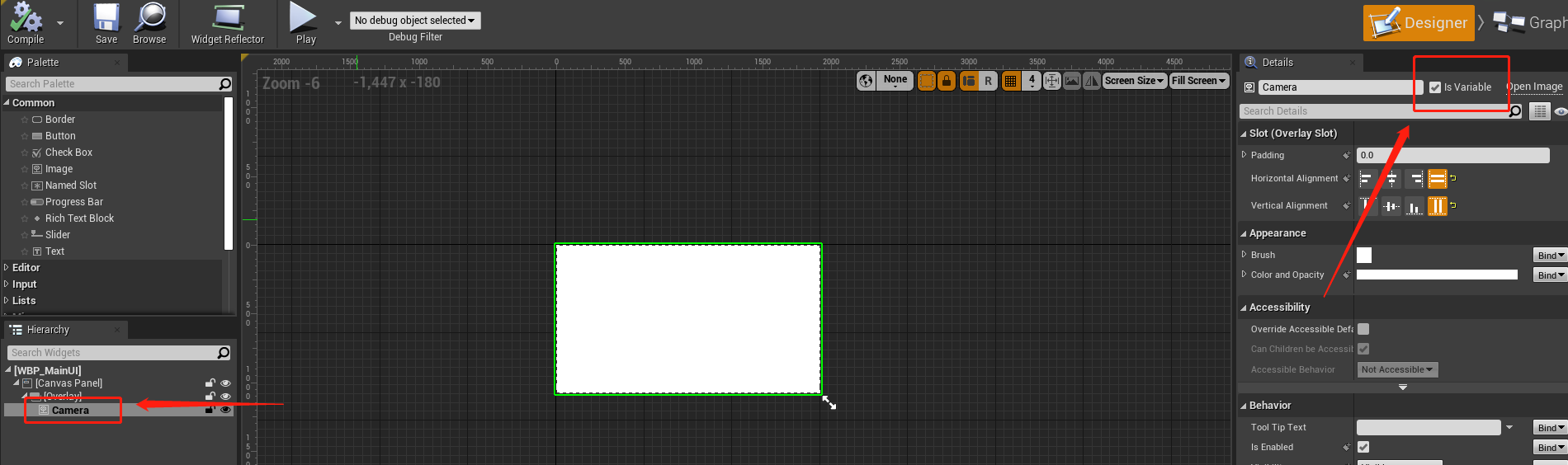Set vertical alignment to bottom
Screen dimensions: 1568x465
click(1415, 206)
